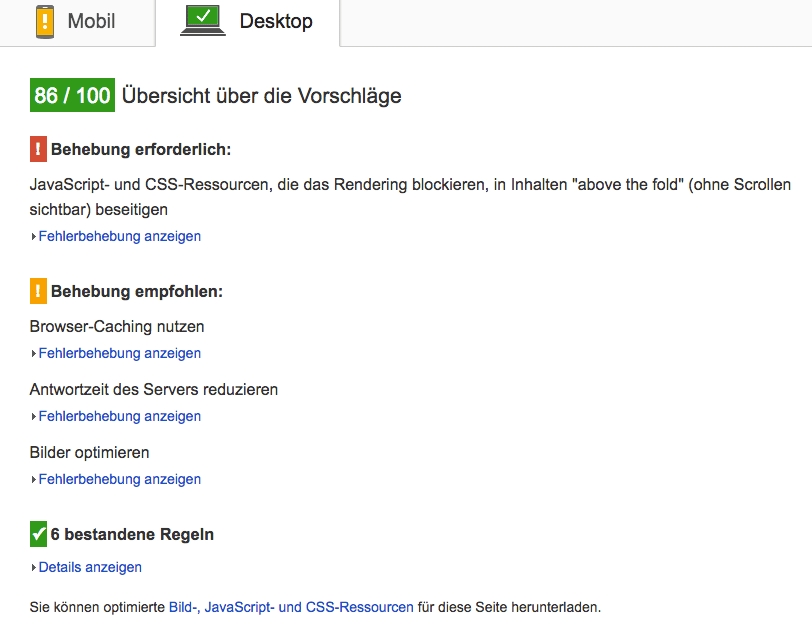This screenshot has width=812, height=623.
Task: Open Fehlerbehebung anzeigen under Browser-Caching nutzen
Action: coord(120,353)
